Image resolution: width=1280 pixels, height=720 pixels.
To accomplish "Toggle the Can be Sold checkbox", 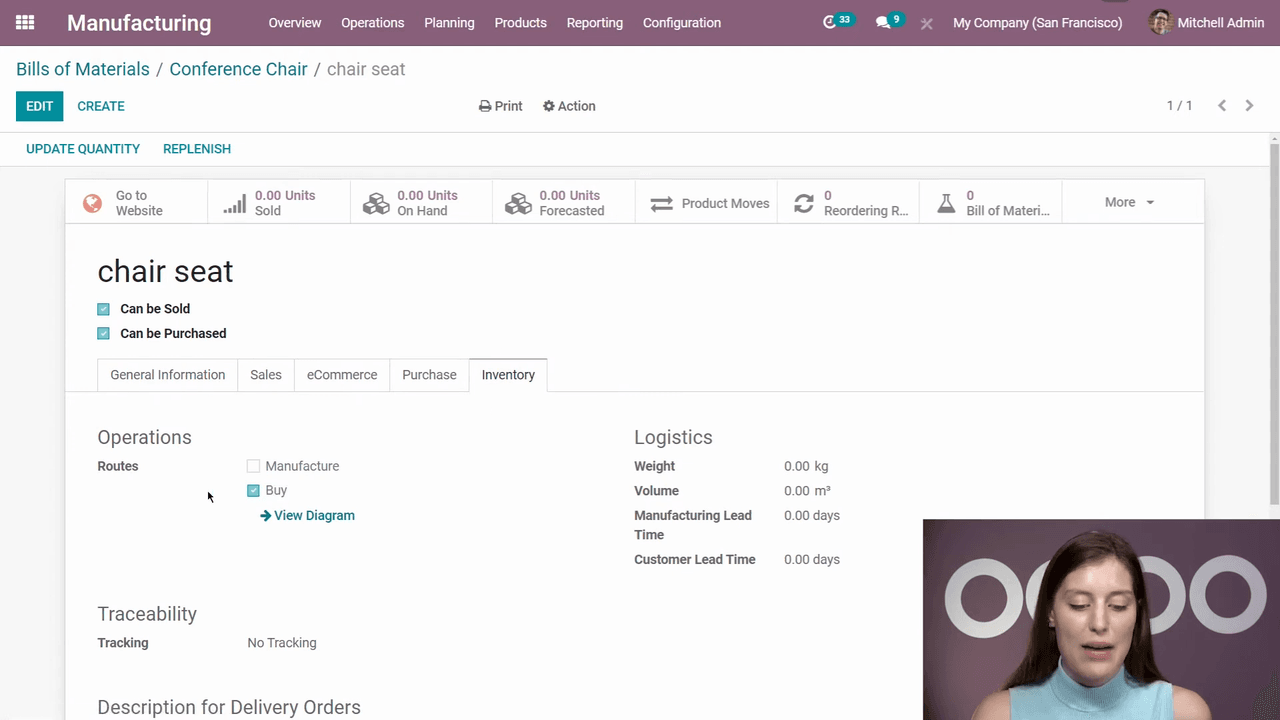I will 104,309.
